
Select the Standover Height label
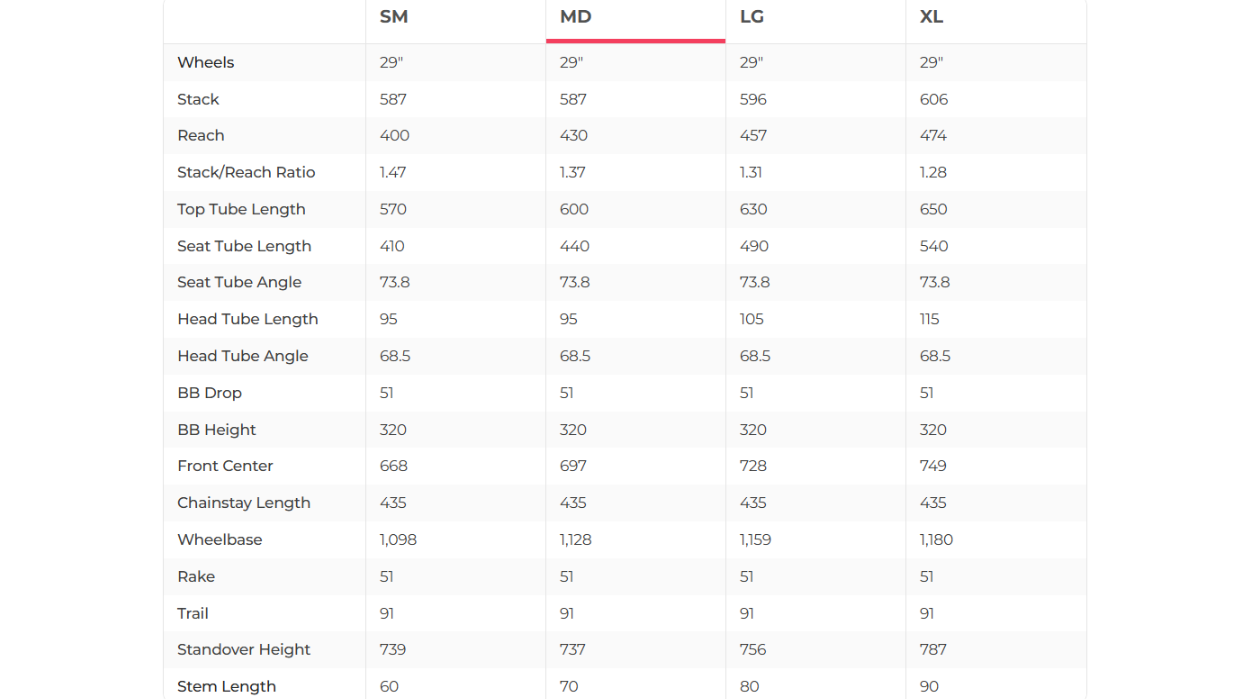click(x=244, y=650)
